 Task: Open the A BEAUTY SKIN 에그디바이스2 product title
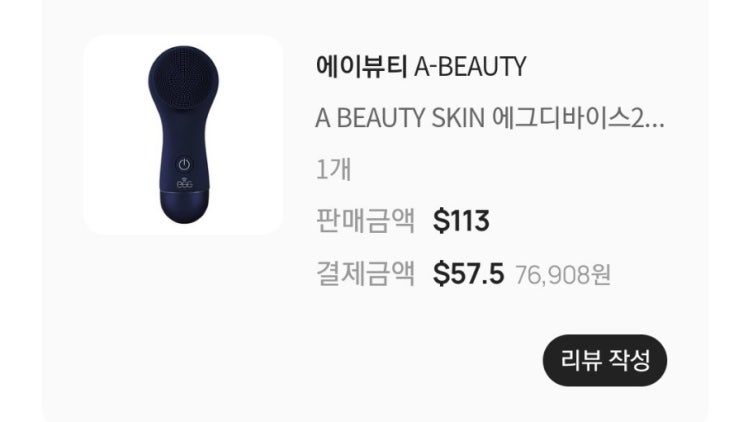tap(490, 118)
